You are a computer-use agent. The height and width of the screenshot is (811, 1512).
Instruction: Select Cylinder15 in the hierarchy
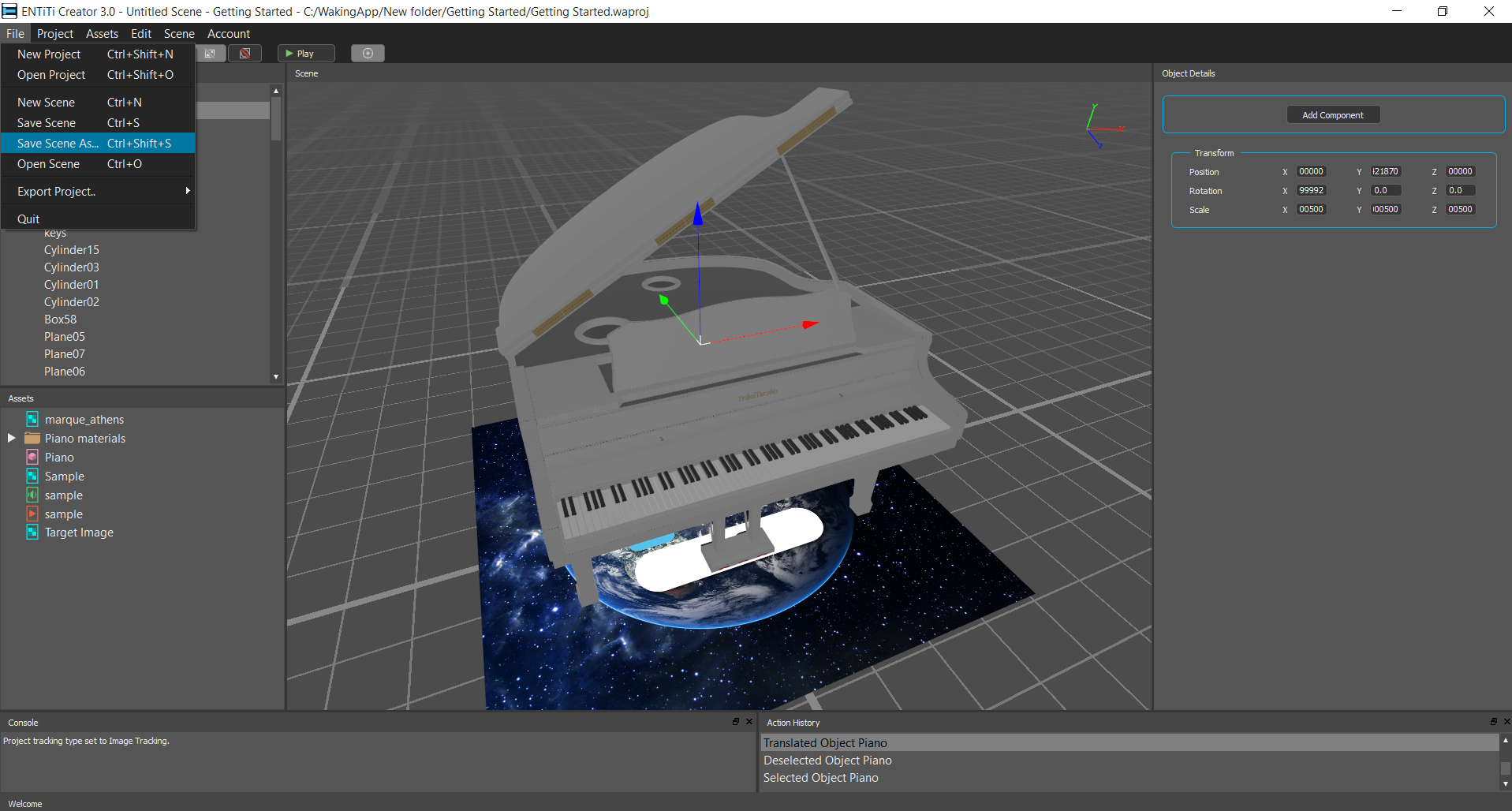coord(72,249)
